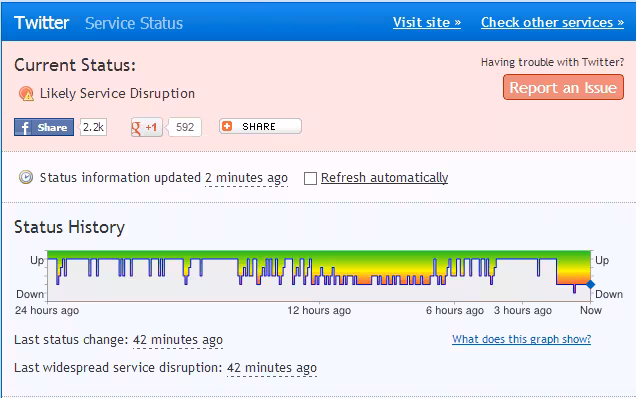
Task: Click the Refresh automatically link text
Action: 385,178
